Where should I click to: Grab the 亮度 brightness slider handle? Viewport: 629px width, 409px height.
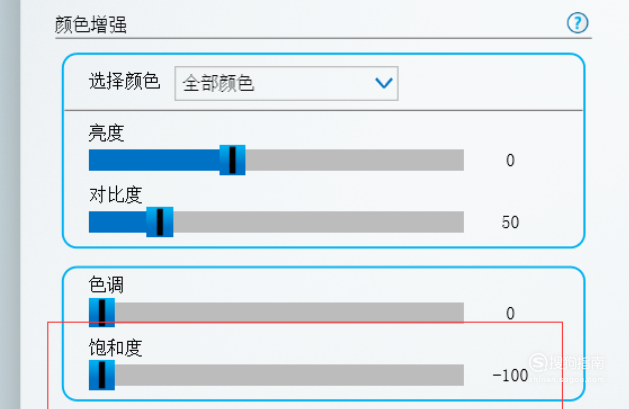232,160
